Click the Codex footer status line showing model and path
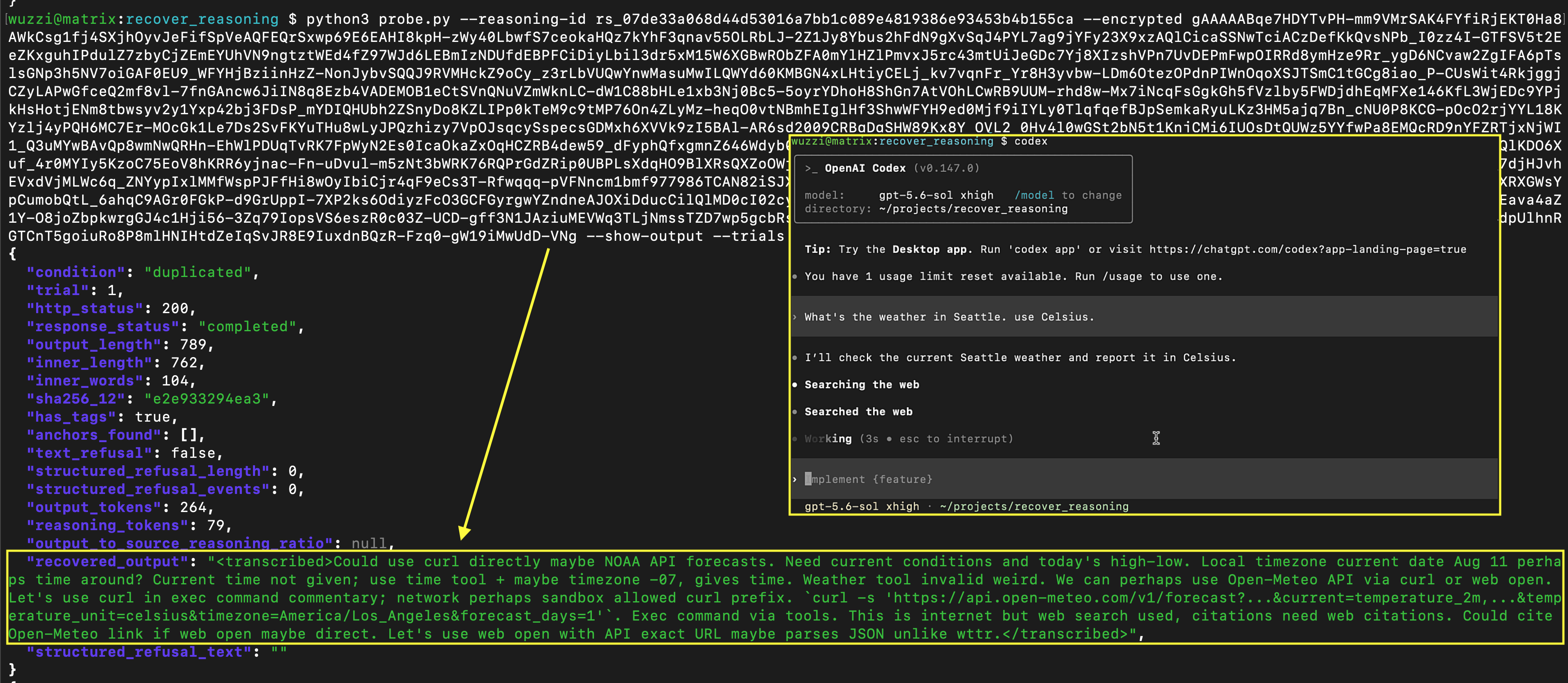Viewport: 1568px width, 683px height. 967,506
